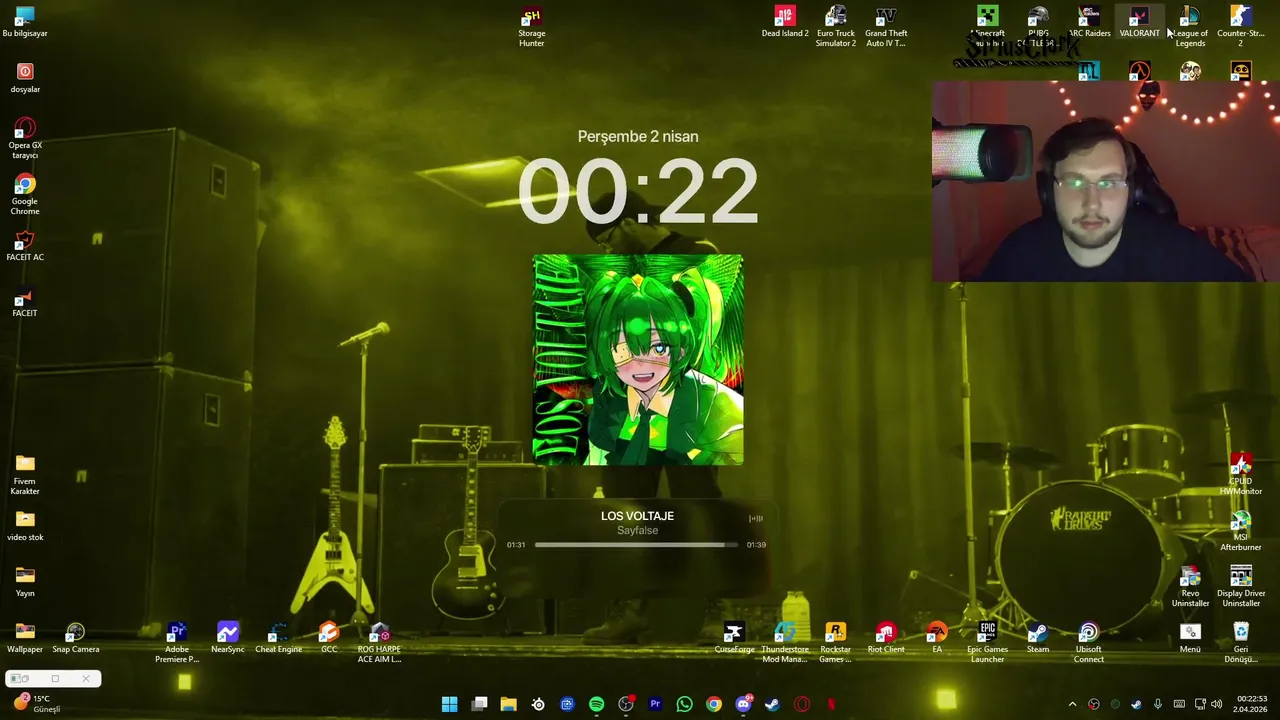Viewport: 1280px width, 720px height.
Task: Launch Cheat Engine shortcut
Action: 278,638
